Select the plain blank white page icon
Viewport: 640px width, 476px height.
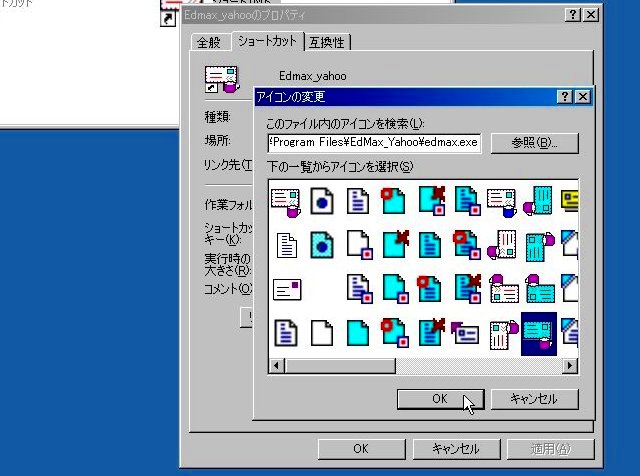click(x=322, y=333)
